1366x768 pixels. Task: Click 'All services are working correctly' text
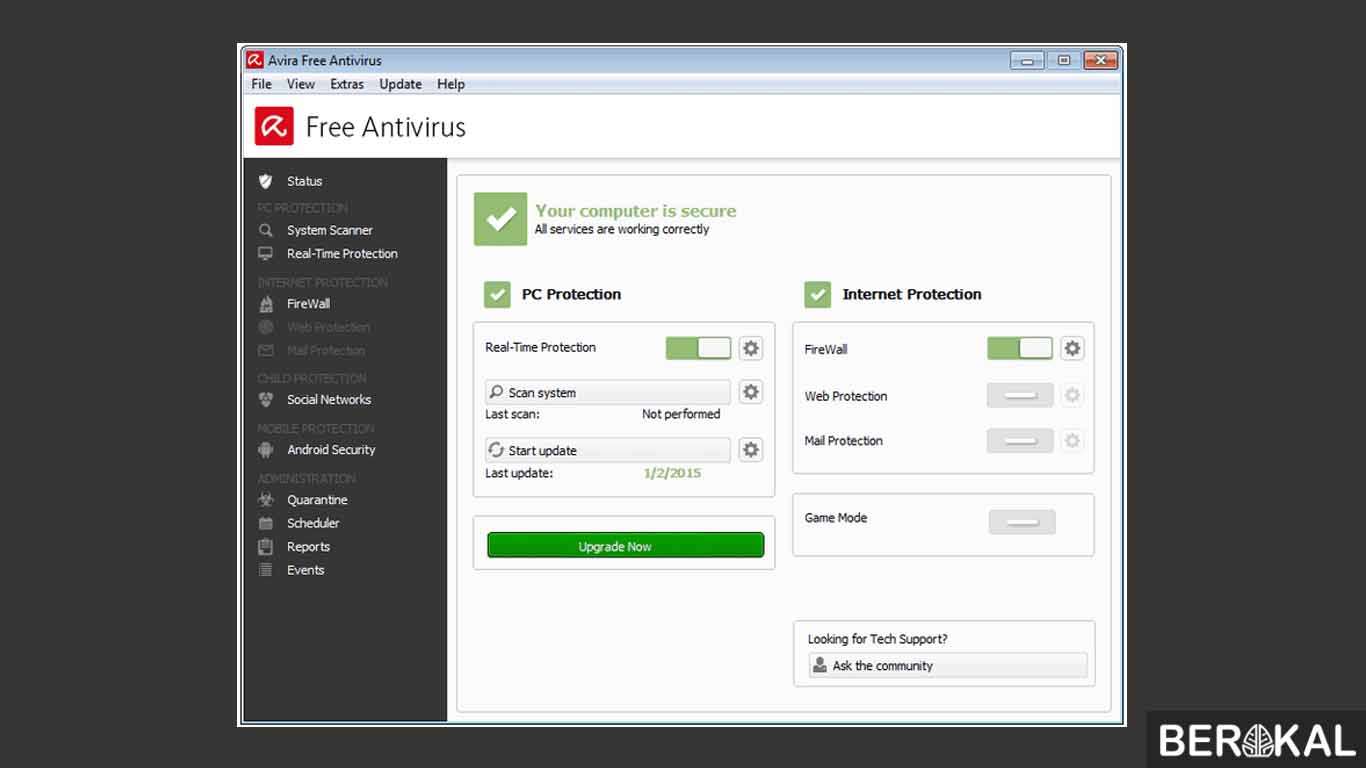click(622, 229)
